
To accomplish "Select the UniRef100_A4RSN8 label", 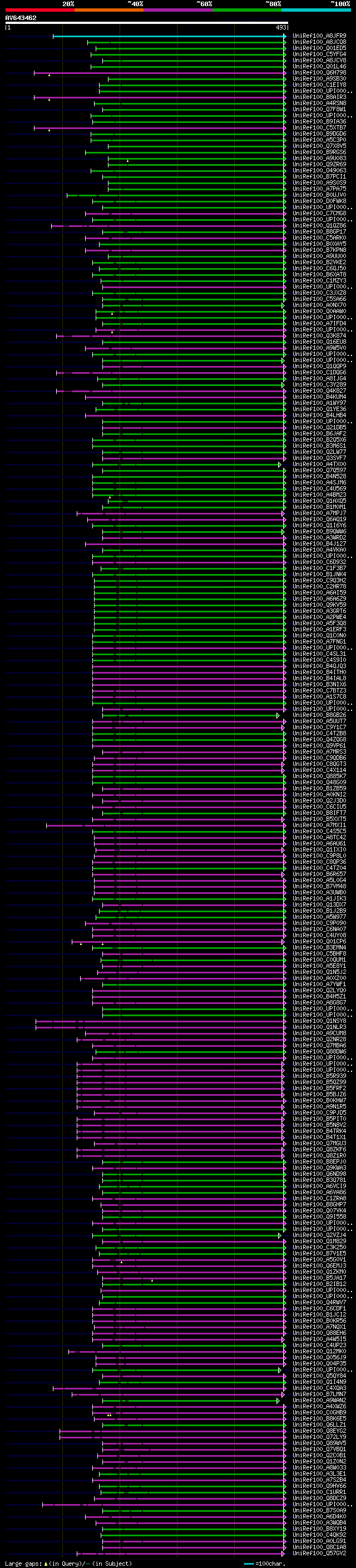I will [x=319, y=103].
